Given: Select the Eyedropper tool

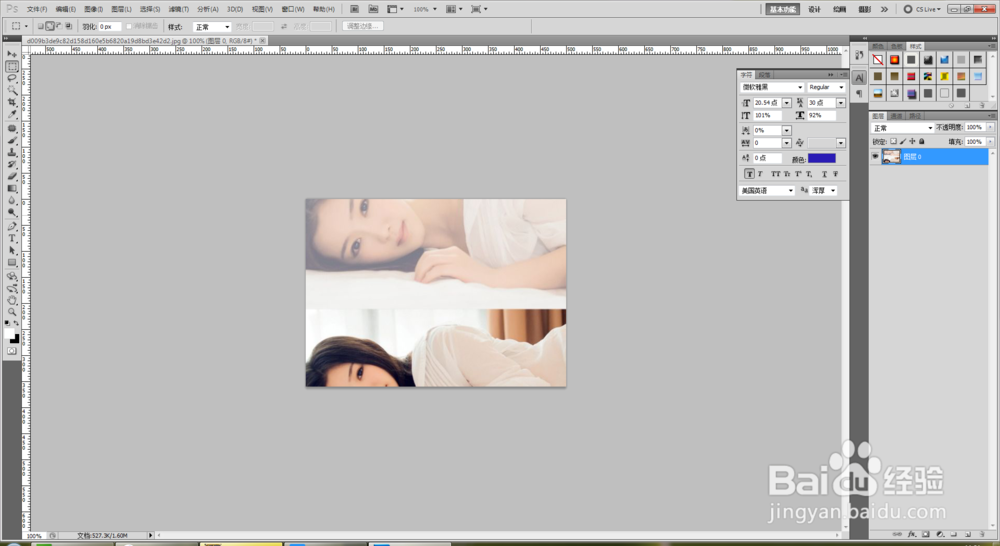Looking at the screenshot, I should pyautogui.click(x=12, y=115).
